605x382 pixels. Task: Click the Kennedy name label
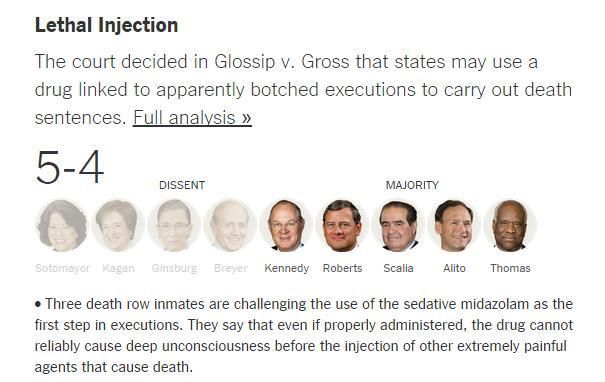click(x=287, y=268)
